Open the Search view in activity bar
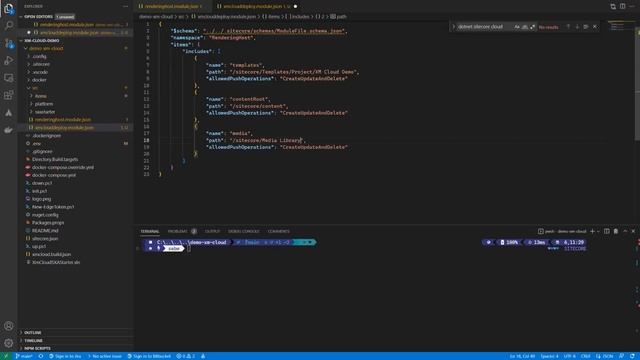The height and width of the screenshot is (360, 640). click(x=9, y=25)
